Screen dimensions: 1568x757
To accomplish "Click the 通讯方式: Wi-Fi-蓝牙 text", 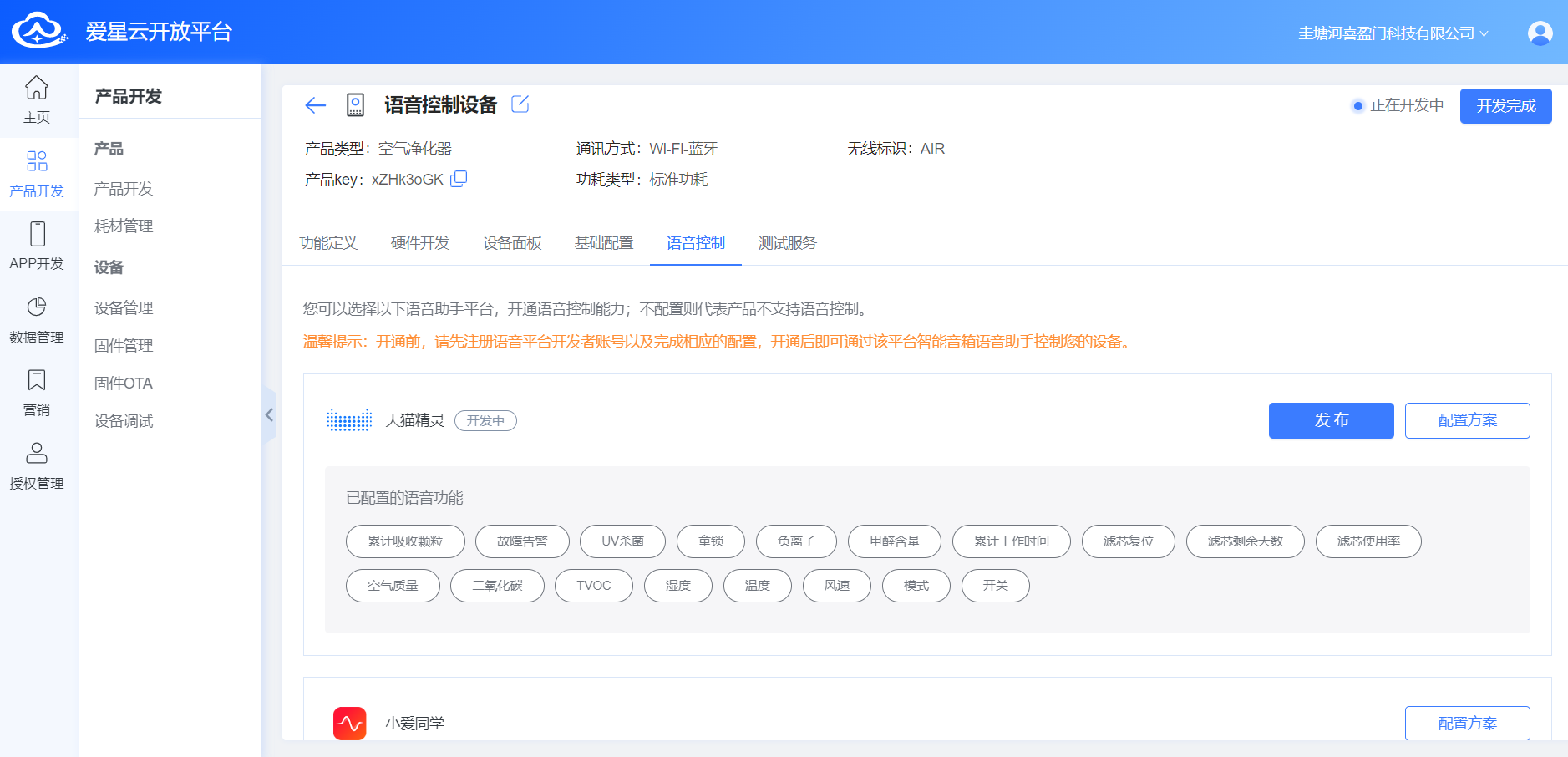I will pos(647,149).
